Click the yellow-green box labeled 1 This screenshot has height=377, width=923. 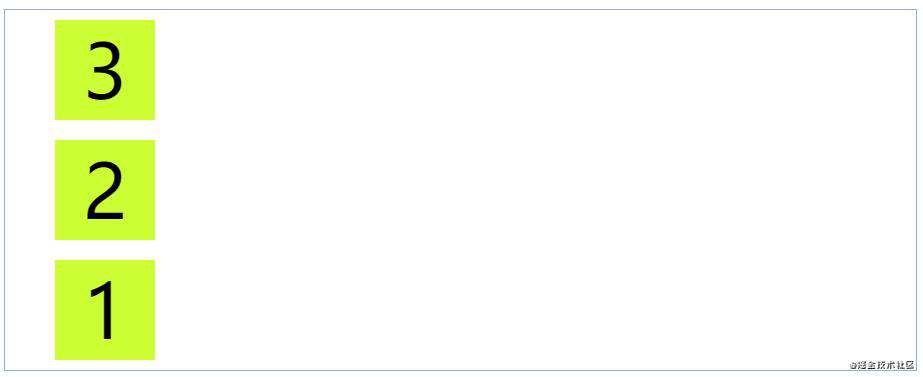click(105, 310)
